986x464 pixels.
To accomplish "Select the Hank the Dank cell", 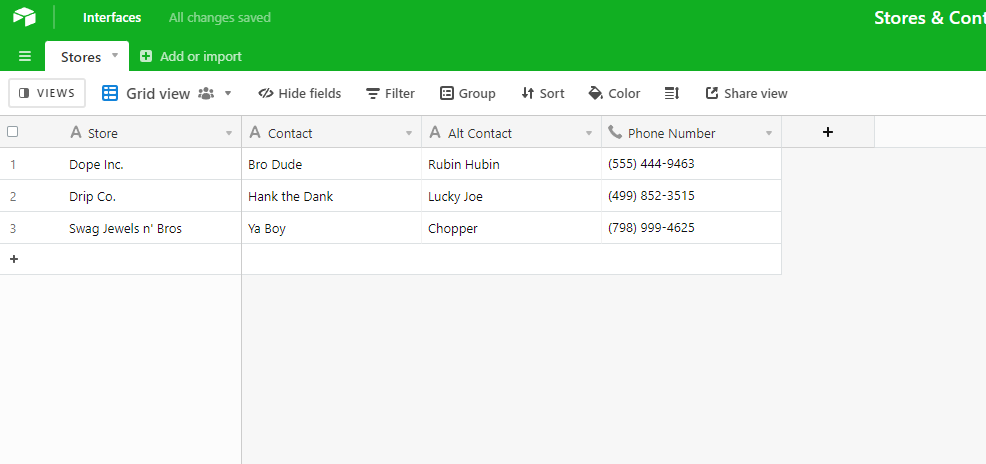I will tap(331, 196).
